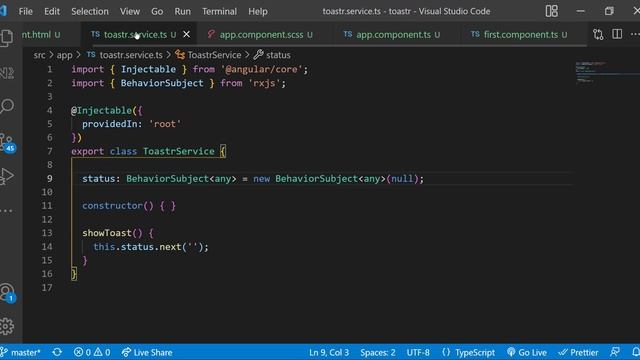Click the toastr.service.ts breadcrumb
This screenshot has height=360, width=640.
tap(124, 55)
